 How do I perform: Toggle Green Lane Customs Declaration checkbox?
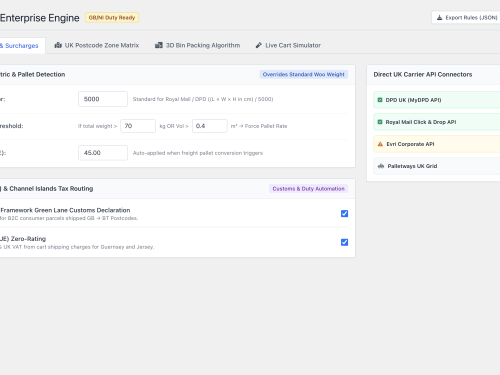click(344, 213)
